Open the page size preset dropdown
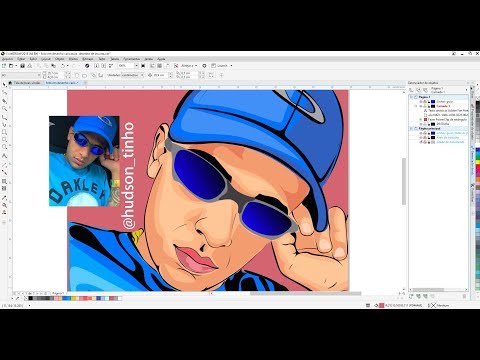The width and height of the screenshot is (480, 360). tap(39, 75)
